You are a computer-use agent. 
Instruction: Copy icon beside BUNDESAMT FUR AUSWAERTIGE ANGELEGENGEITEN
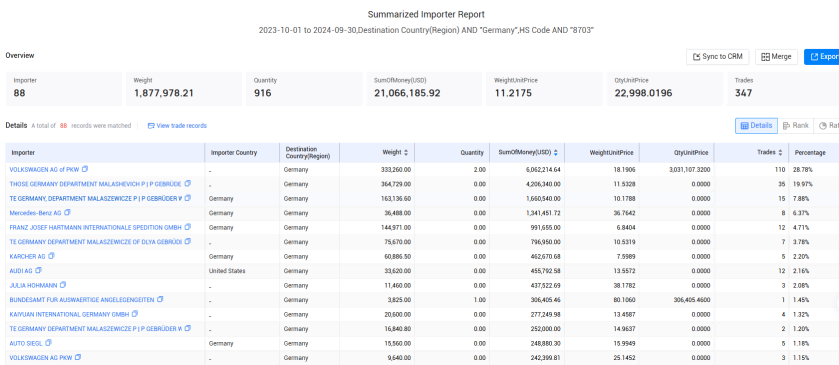[160, 299]
